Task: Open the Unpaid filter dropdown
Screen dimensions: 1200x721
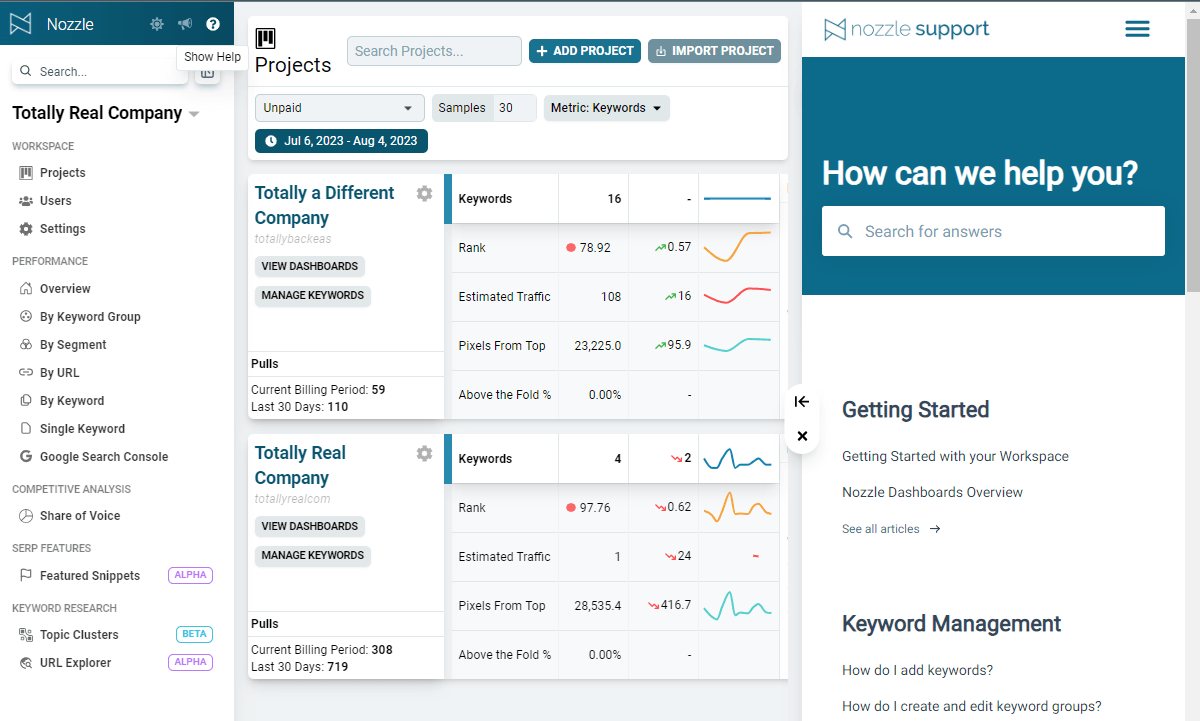Action: coord(340,108)
